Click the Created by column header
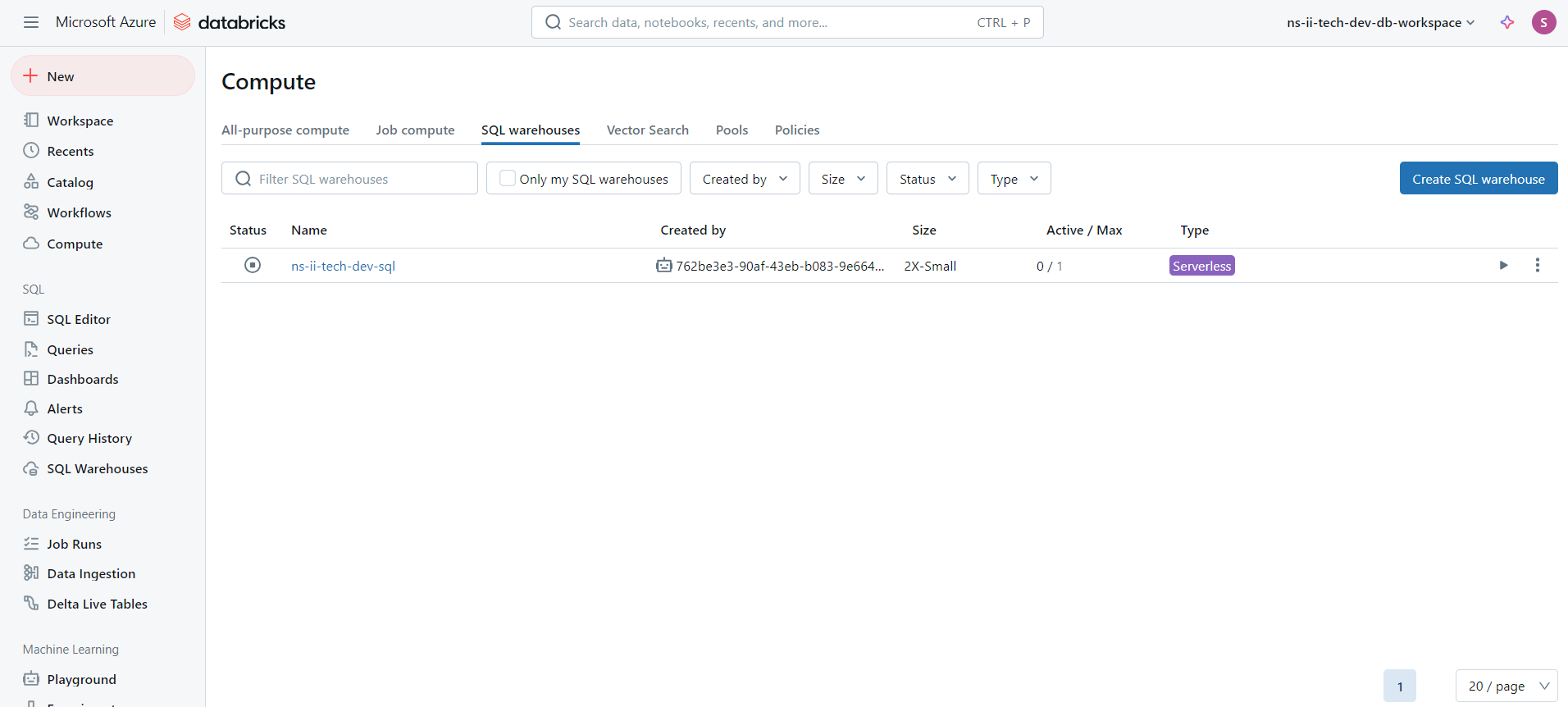1568x707 pixels. point(693,230)
